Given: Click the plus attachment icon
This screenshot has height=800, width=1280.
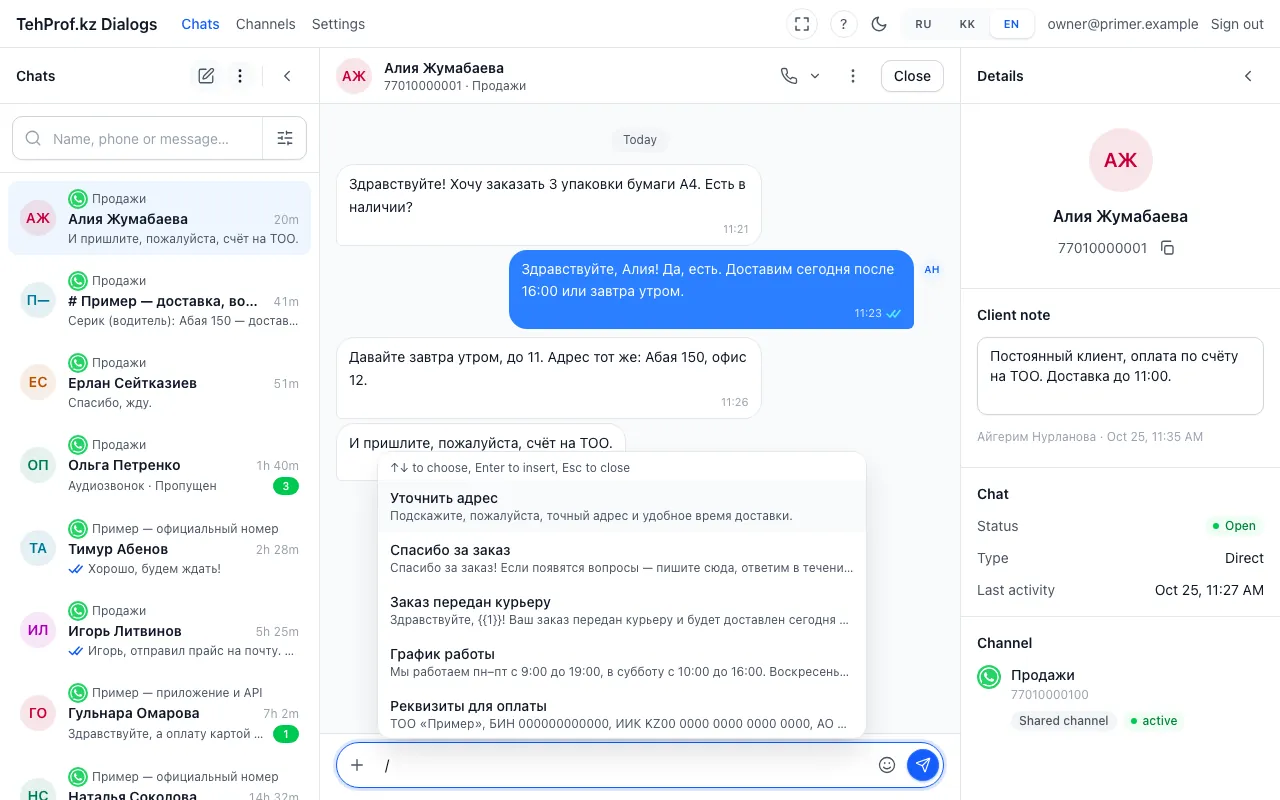Looking at the screenshot, I should pos(357,765).
